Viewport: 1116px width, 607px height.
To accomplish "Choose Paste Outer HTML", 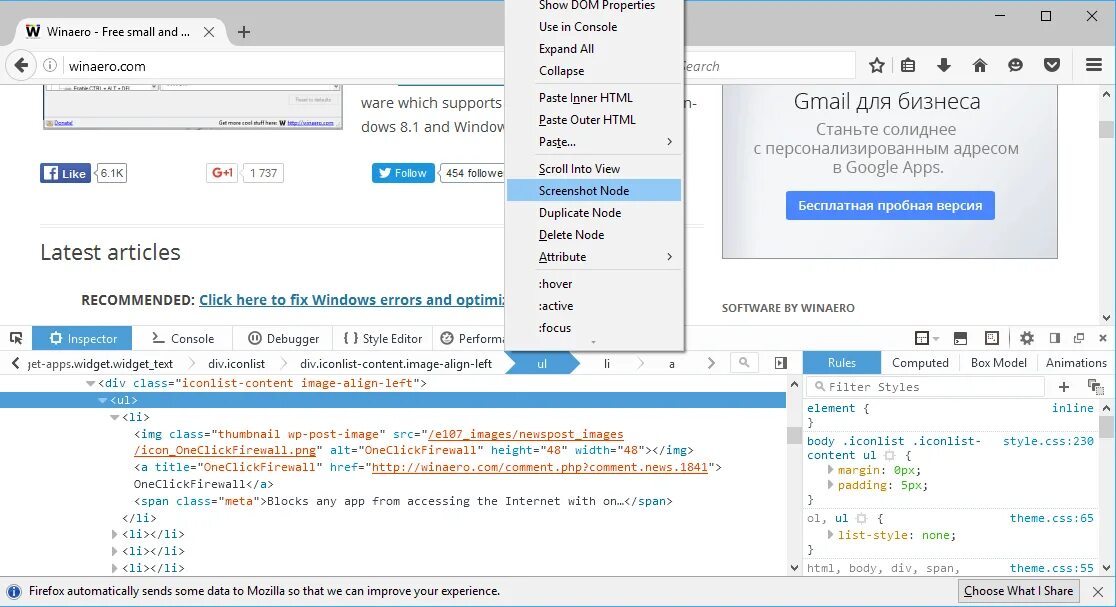I will pyautogui.click(x=594, y=120).
